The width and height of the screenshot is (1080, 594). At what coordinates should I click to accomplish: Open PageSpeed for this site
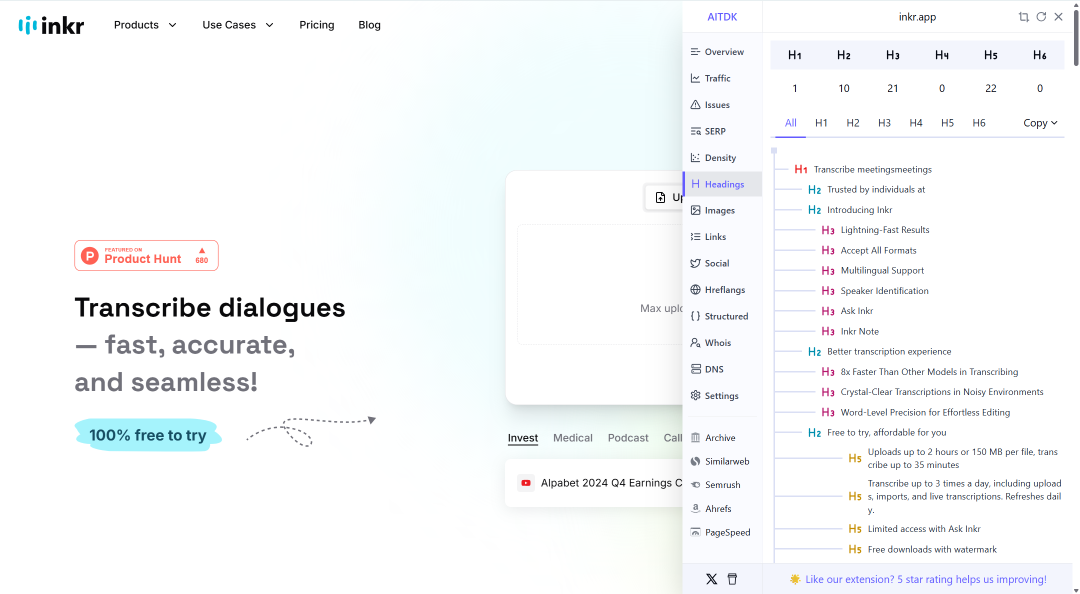tap(722, 532)
